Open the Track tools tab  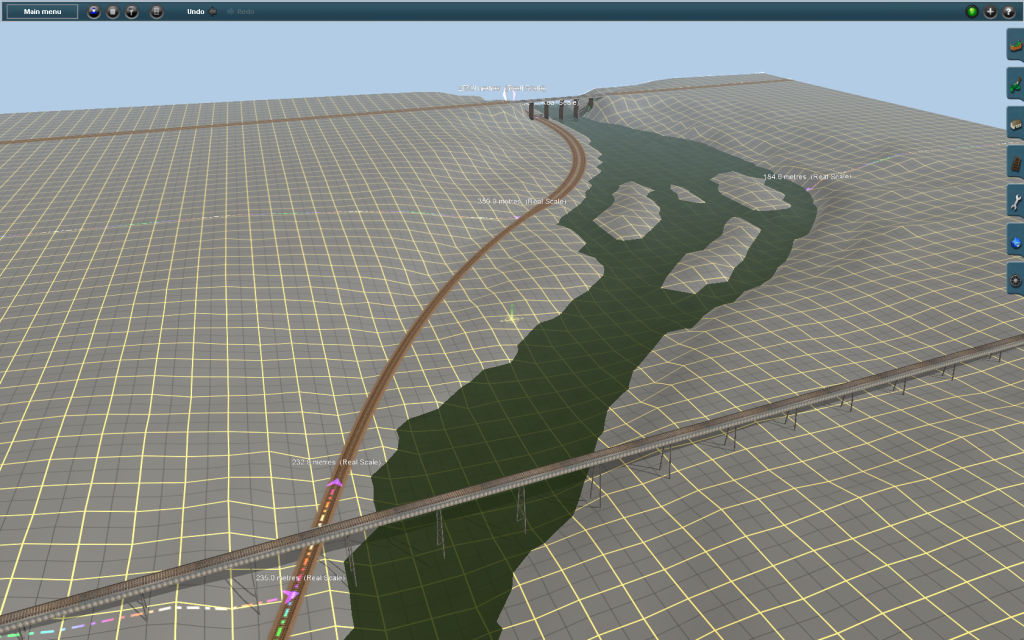[x=1016, y=163]
